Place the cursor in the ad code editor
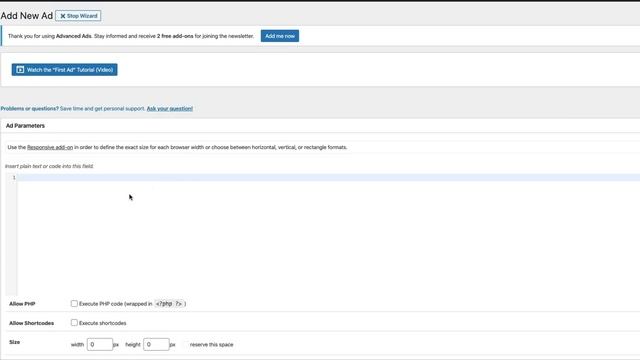 point(328,235)
